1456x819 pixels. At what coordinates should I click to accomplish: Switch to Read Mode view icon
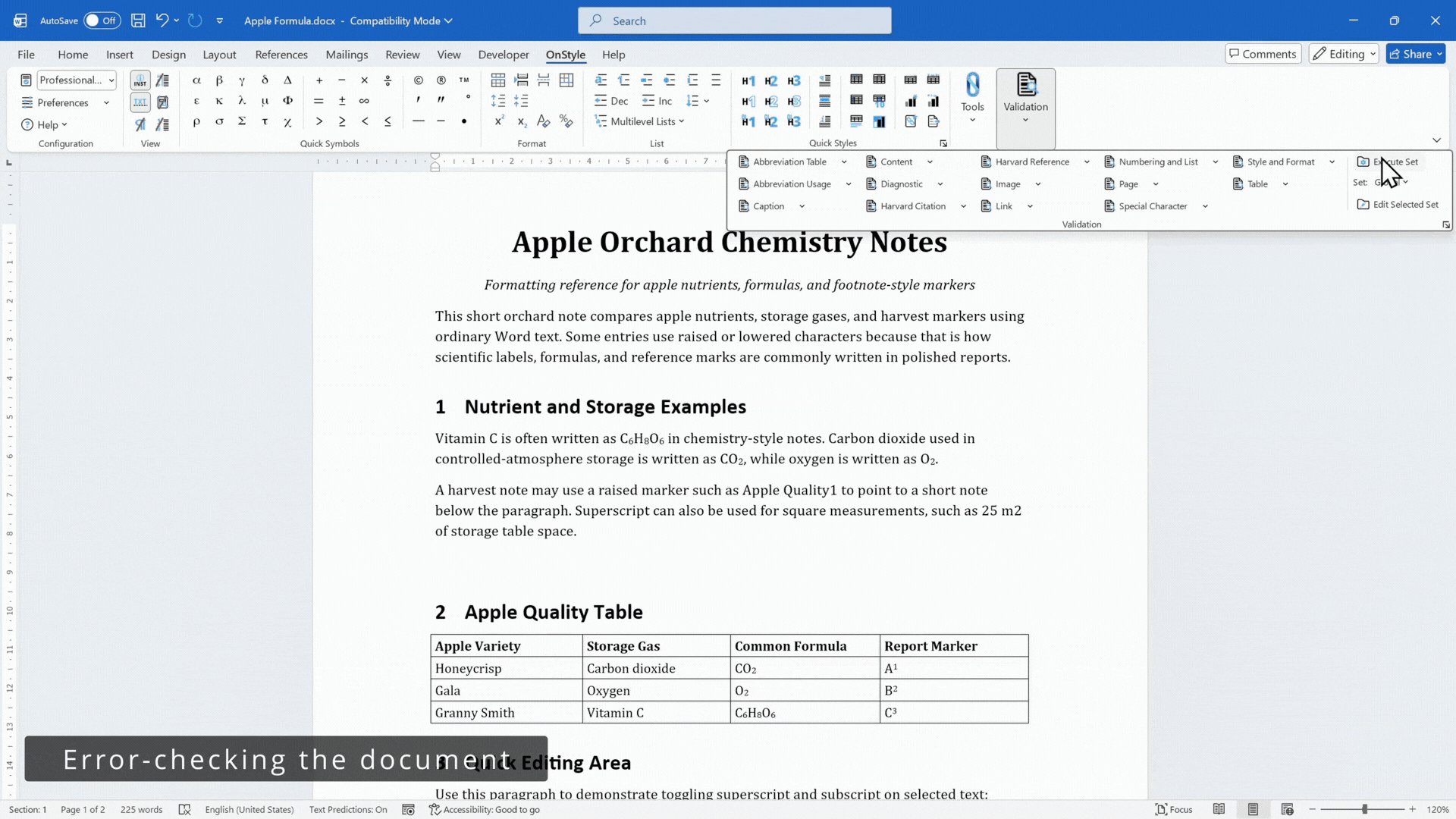(1219, 809)
